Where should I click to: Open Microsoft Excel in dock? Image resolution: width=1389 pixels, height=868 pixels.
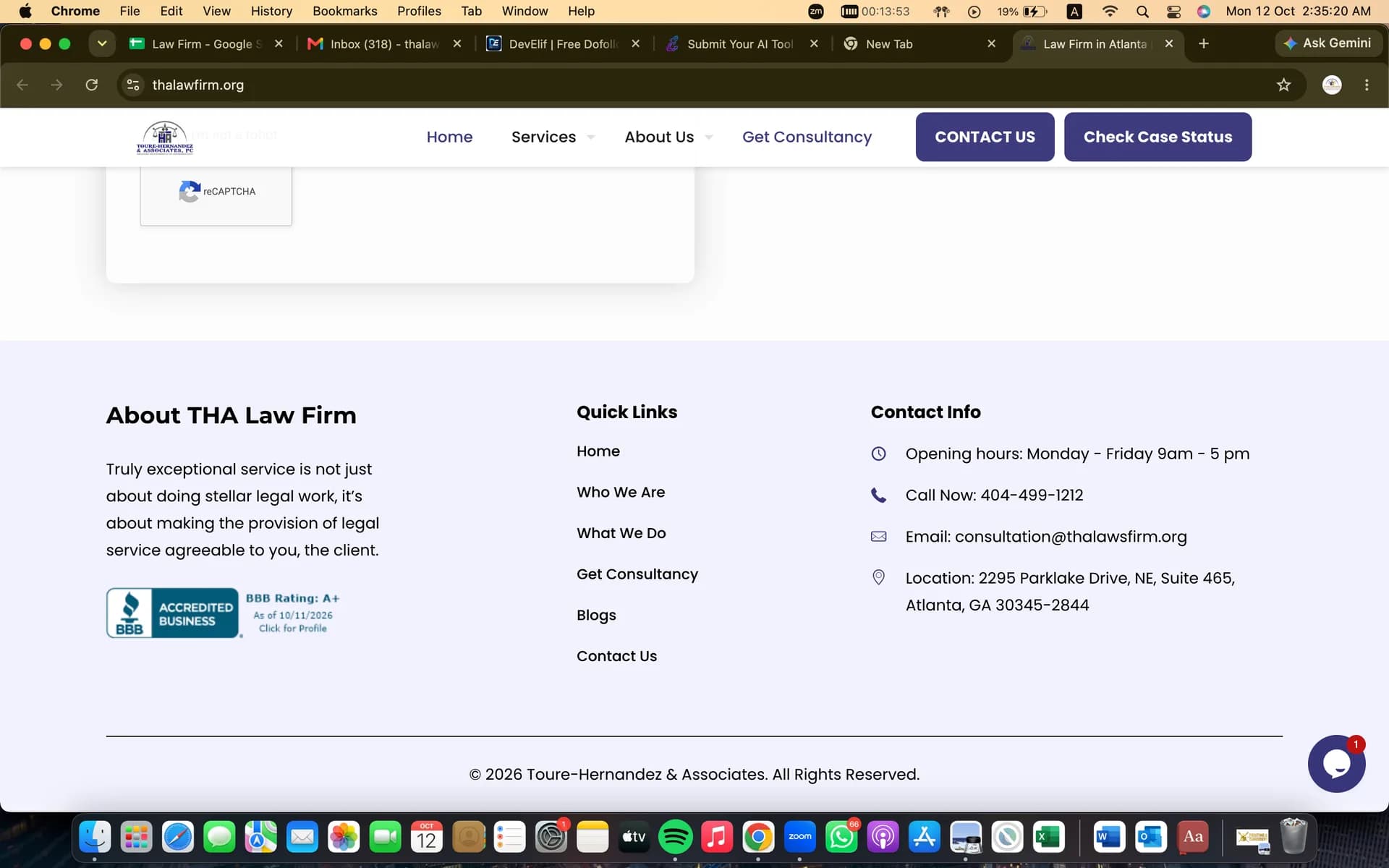(x=1048, y=837)
